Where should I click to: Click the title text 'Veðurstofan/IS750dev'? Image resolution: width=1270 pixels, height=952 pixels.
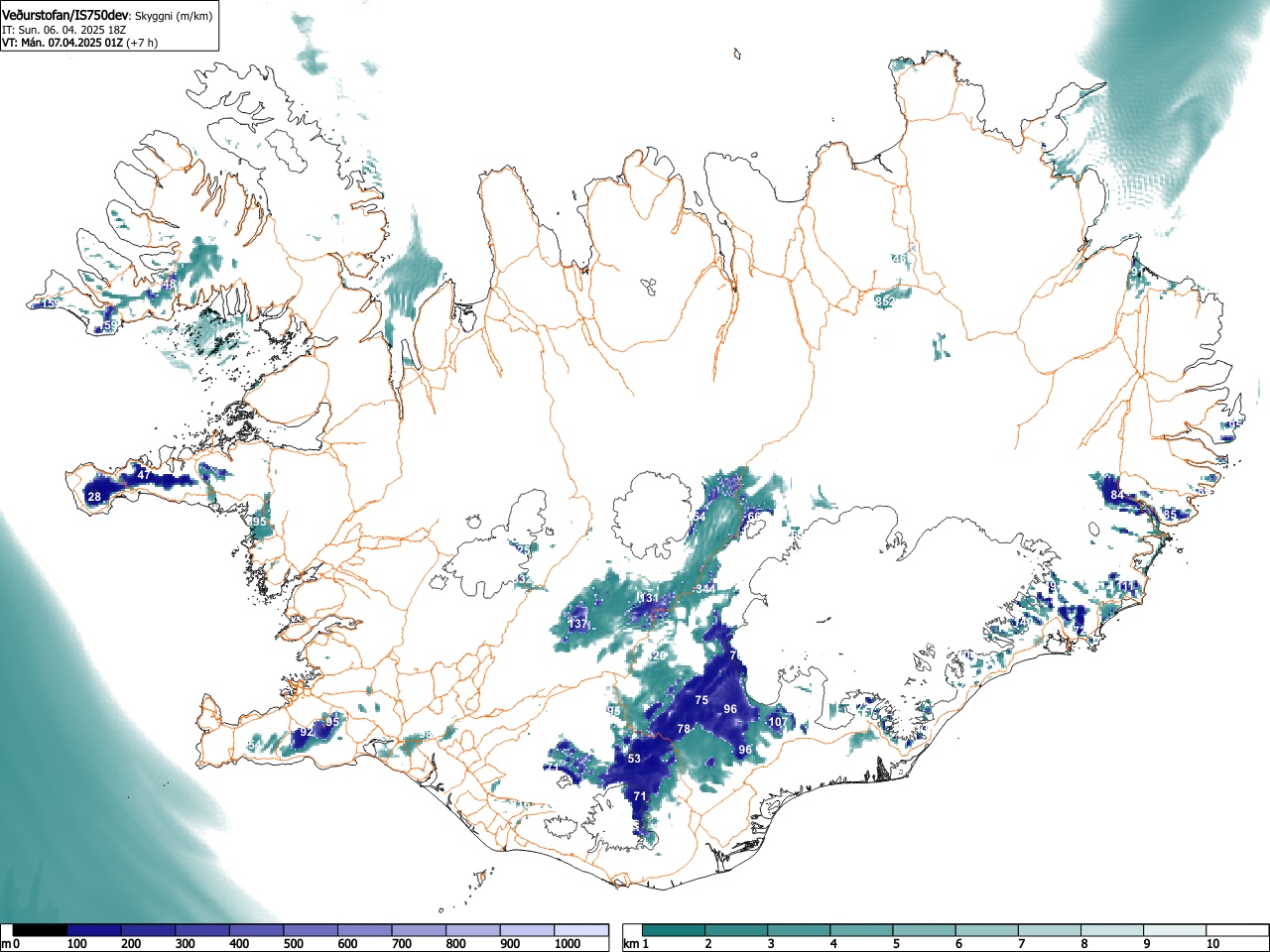(65, 16)
